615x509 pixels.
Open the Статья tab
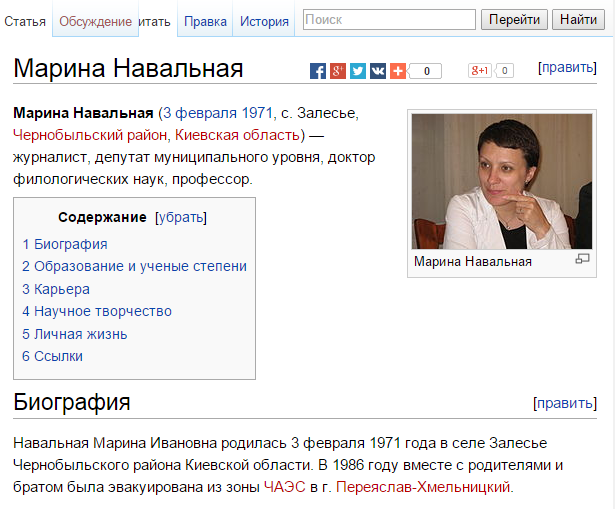pyautogui.click(x=25, y=21)
